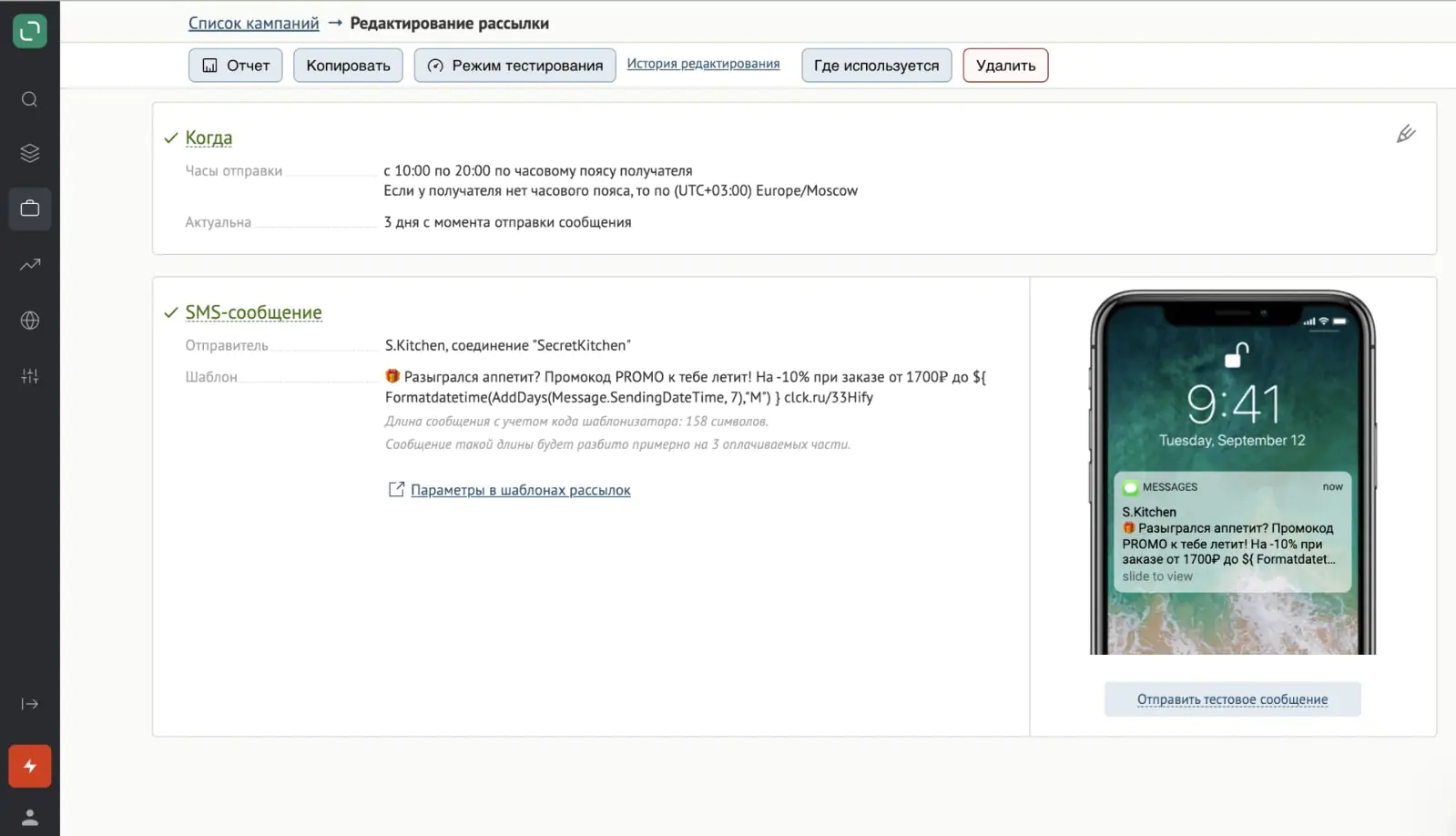Open История редактирования link
The height and width of the screenshot is (836, 1456).
coord(703,64)
